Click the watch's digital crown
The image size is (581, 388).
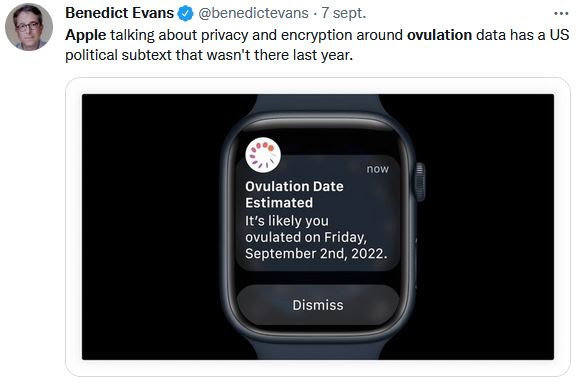[420, 182]
